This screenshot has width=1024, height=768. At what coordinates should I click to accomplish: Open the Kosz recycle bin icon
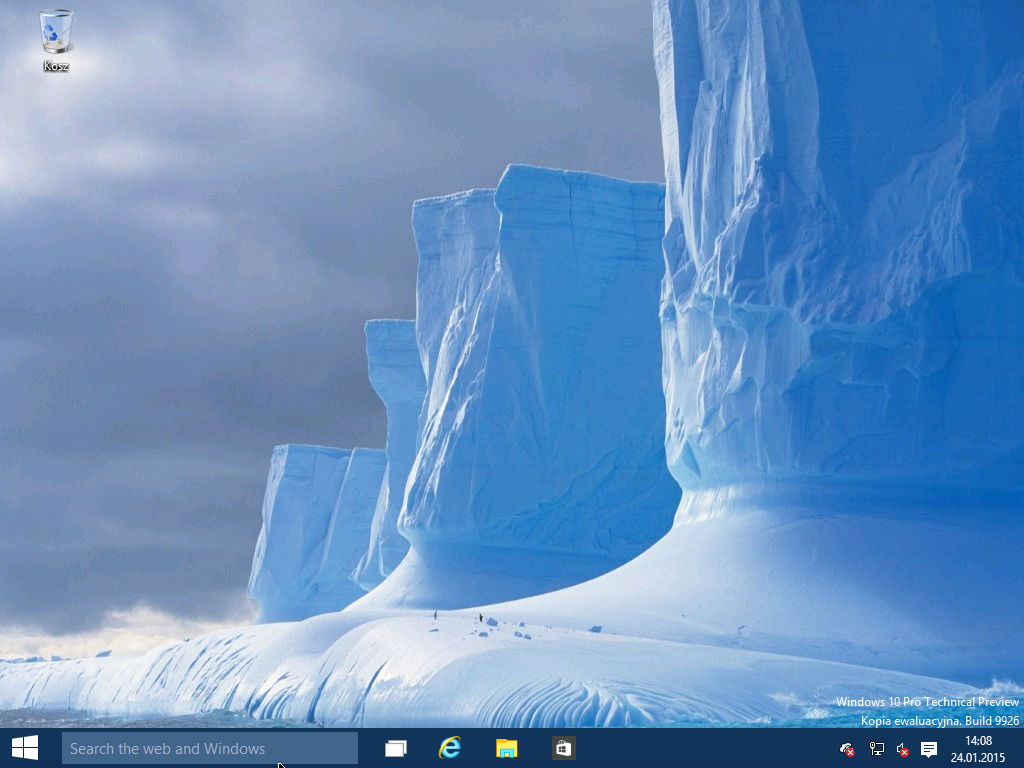56,32
